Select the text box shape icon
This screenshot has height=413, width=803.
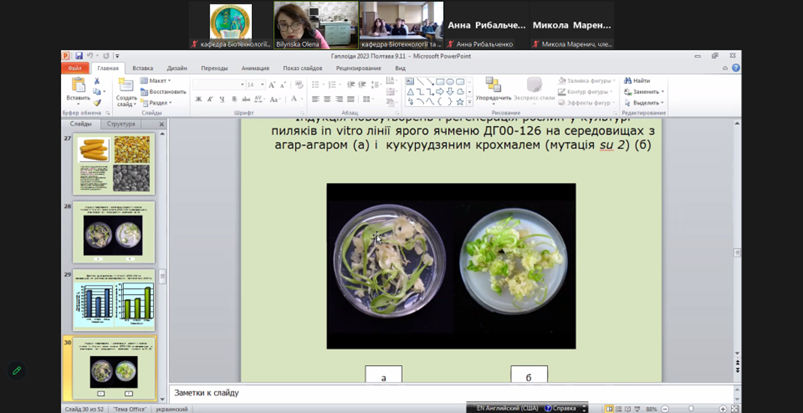point(410,81)
